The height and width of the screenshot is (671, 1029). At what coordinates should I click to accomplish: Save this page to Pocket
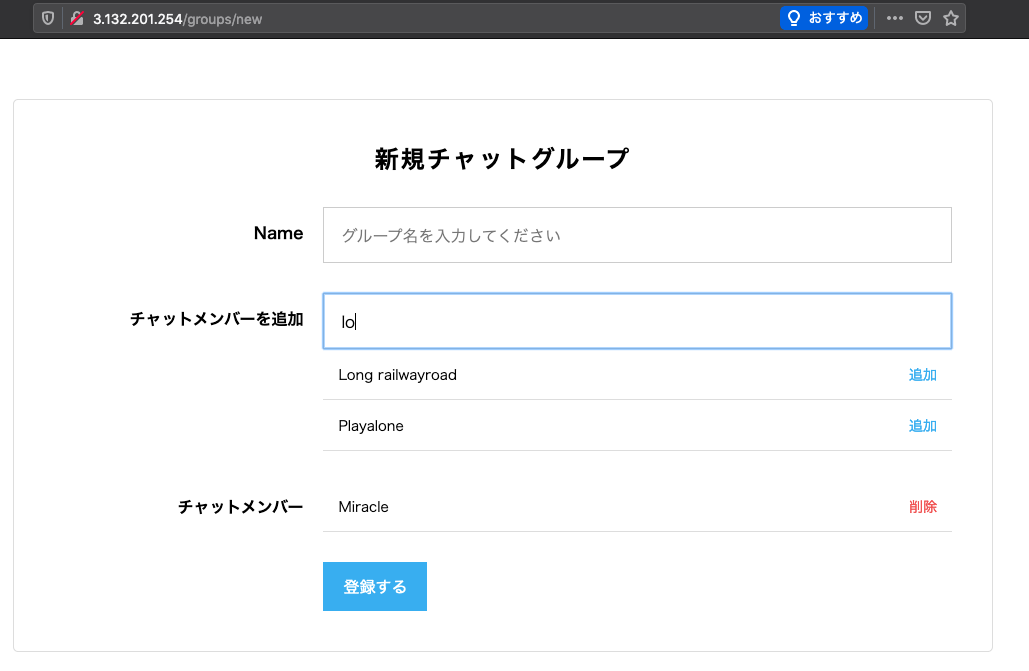pyautogui.click(x=922, y=18)
